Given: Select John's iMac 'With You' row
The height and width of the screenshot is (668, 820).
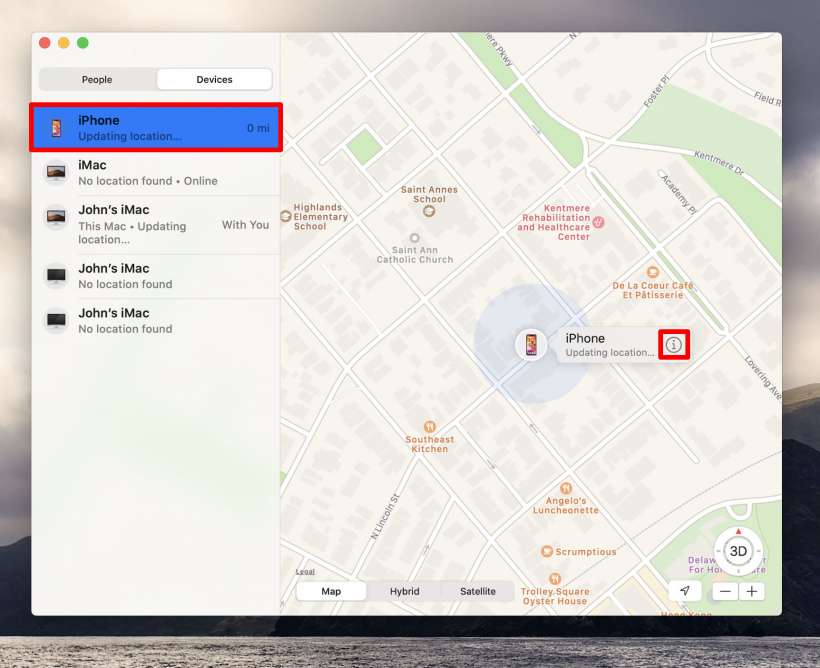Looking at the screenshot, I should pos(156,224).
